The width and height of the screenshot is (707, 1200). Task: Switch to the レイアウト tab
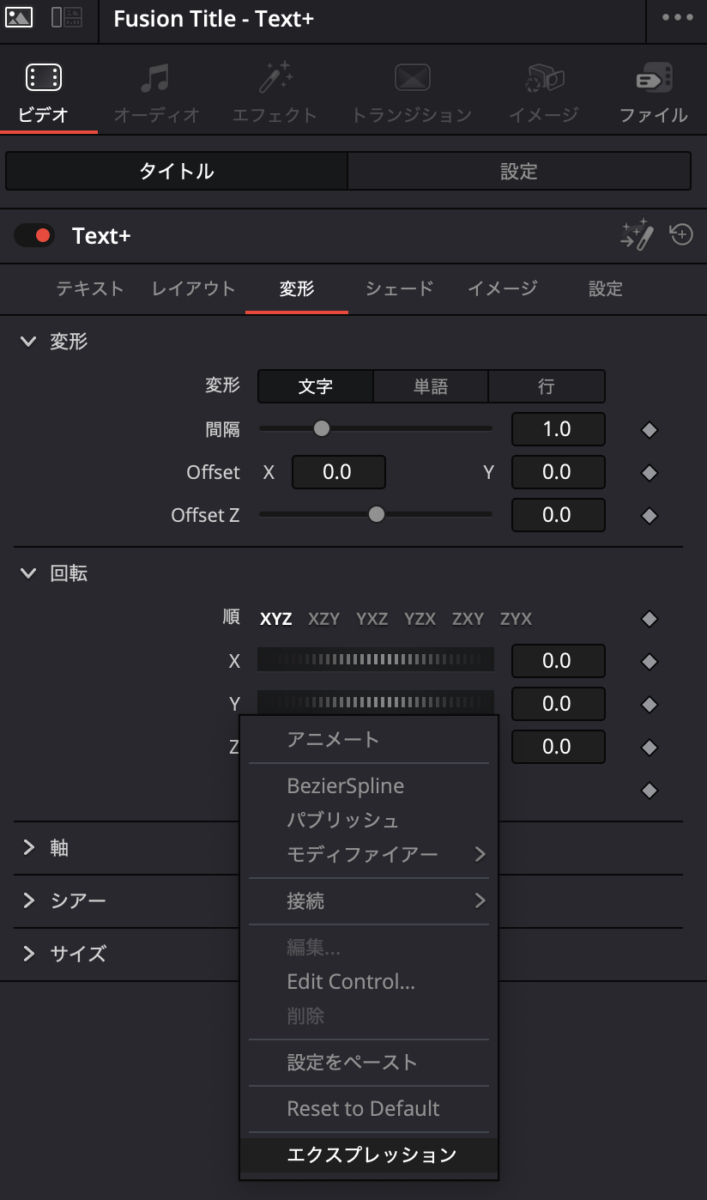[194, 288]
